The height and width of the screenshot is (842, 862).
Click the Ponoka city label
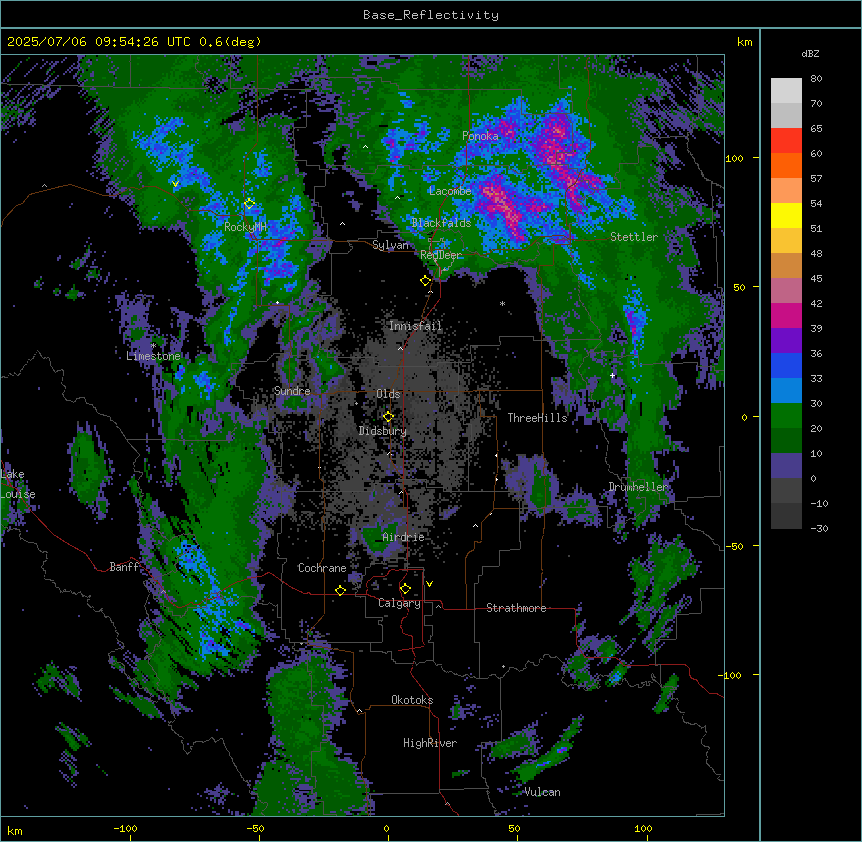[x=480, y=136]
